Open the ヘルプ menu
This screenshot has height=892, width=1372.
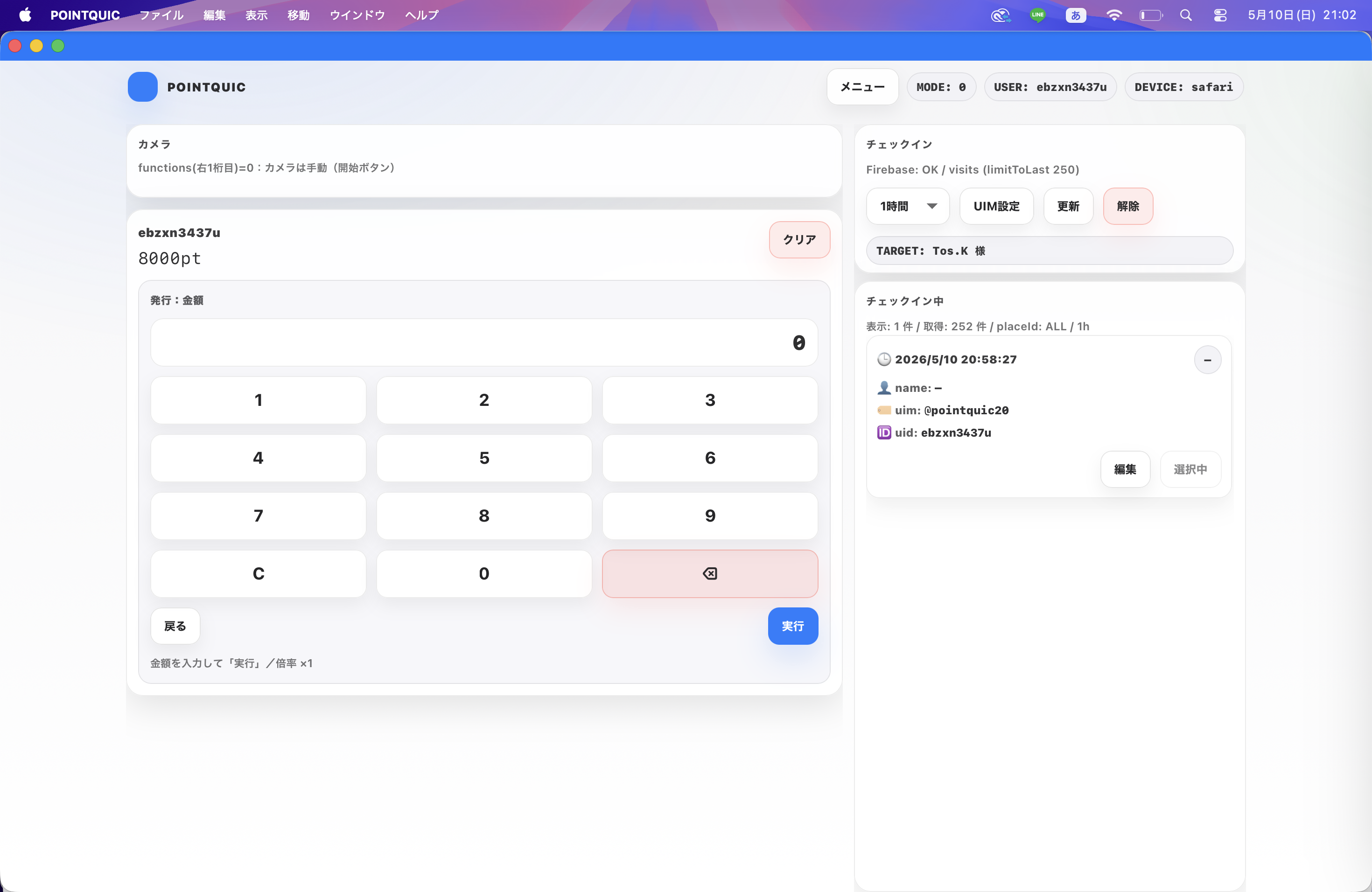click(422, 15)
